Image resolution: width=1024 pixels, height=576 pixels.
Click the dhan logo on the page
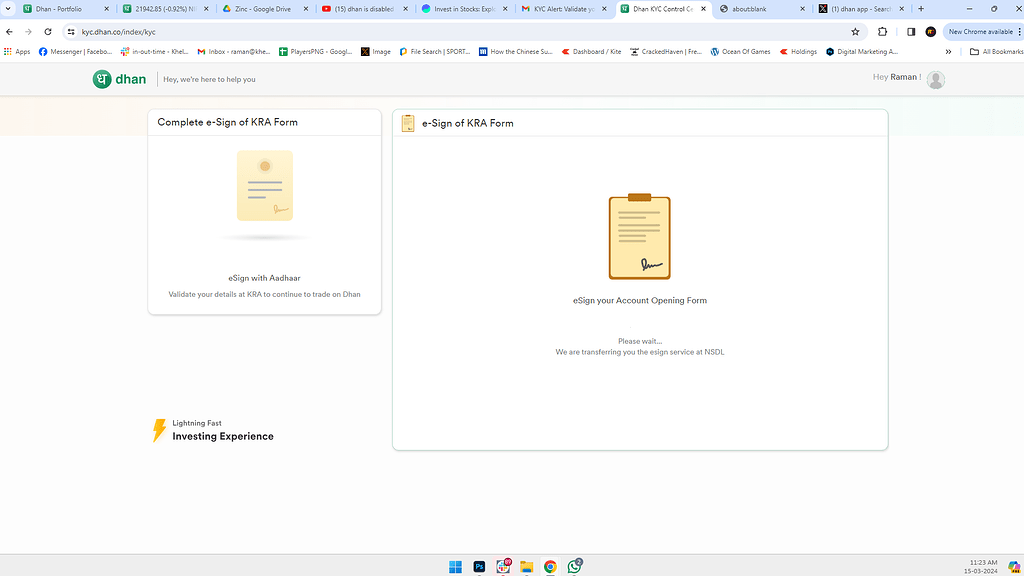point(119,78)
